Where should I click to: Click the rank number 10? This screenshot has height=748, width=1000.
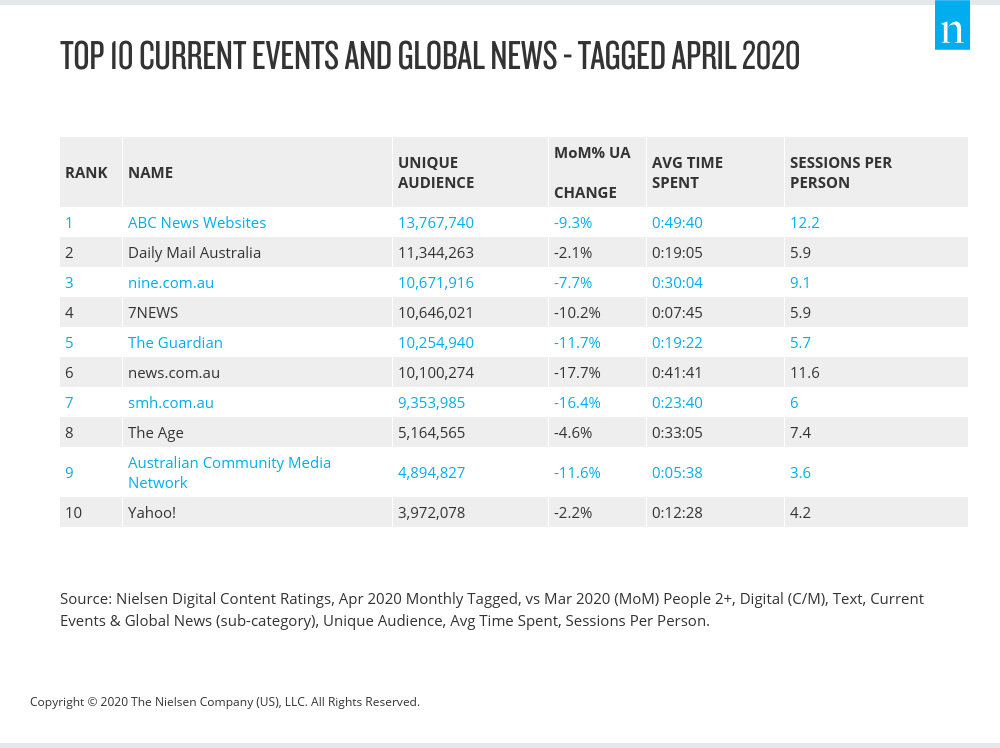(73, 513)
